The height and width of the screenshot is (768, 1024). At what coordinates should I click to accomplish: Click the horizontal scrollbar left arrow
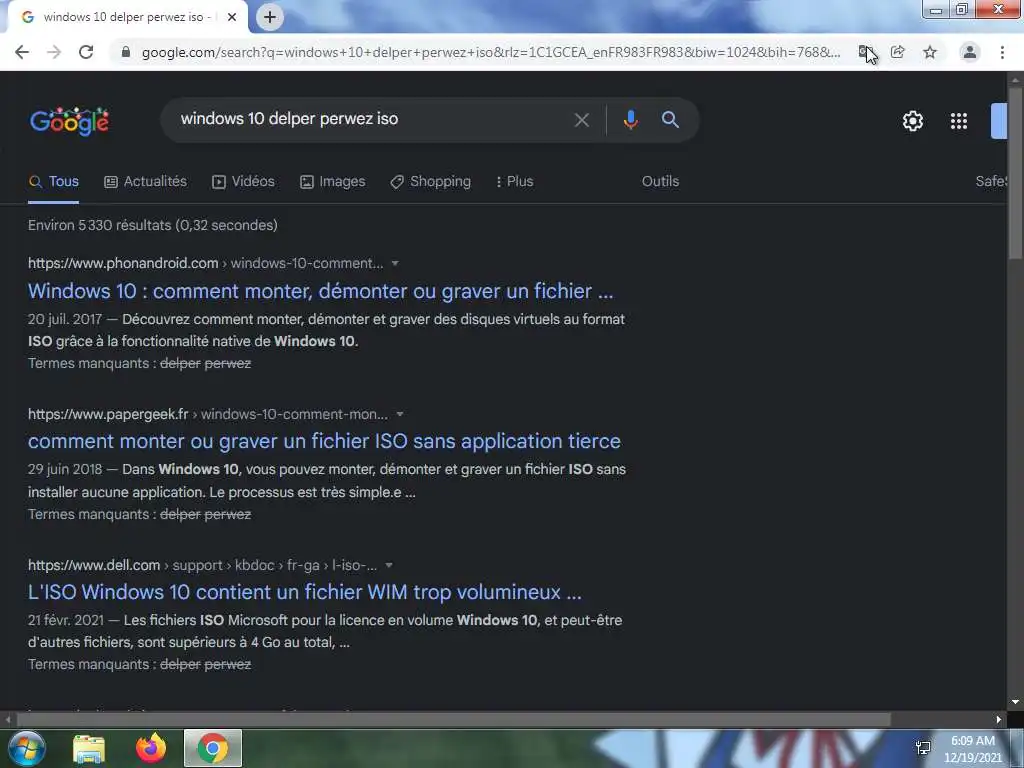pyautogui.click(x=8, y=720)
